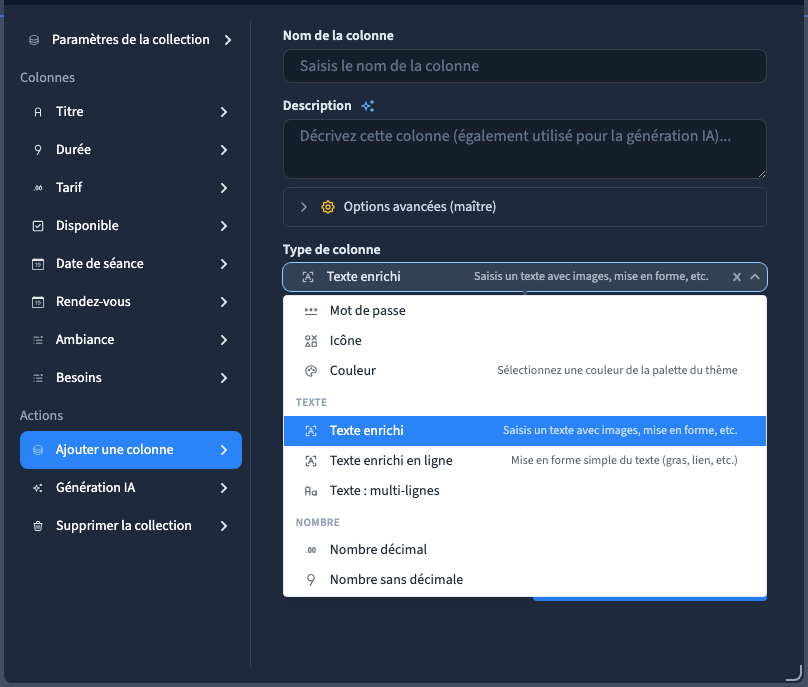The image size is (808, 687).
Task: Expand the Durée column chevron
Action: click(224, 150)
